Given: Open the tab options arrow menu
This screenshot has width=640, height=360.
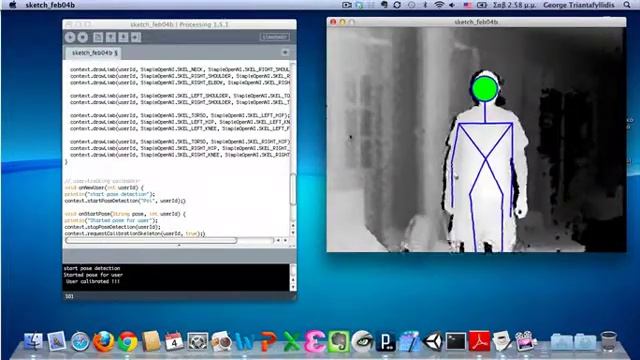Looking at the screenshot, I should [x=285, y=53].
